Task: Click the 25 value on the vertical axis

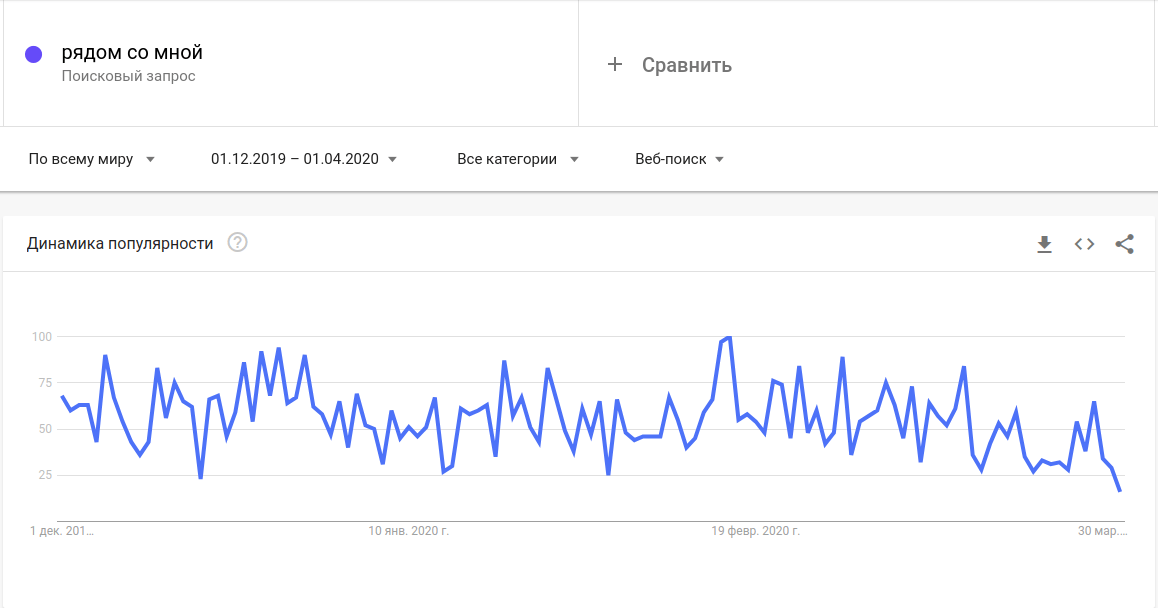Action: click(44, 475)
